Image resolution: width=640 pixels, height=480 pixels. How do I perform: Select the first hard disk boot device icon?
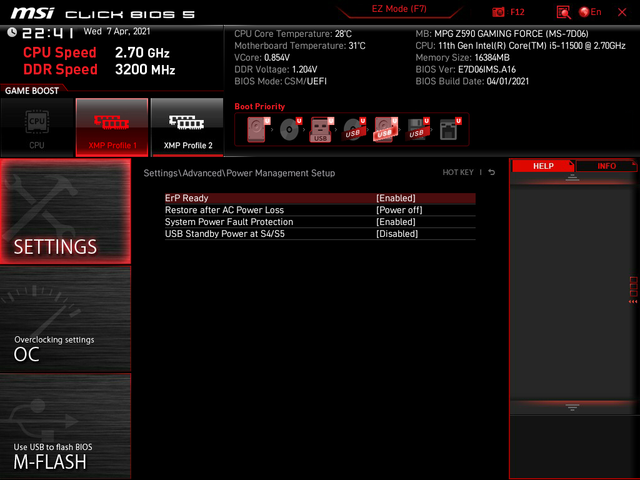(x=258, y=129)
